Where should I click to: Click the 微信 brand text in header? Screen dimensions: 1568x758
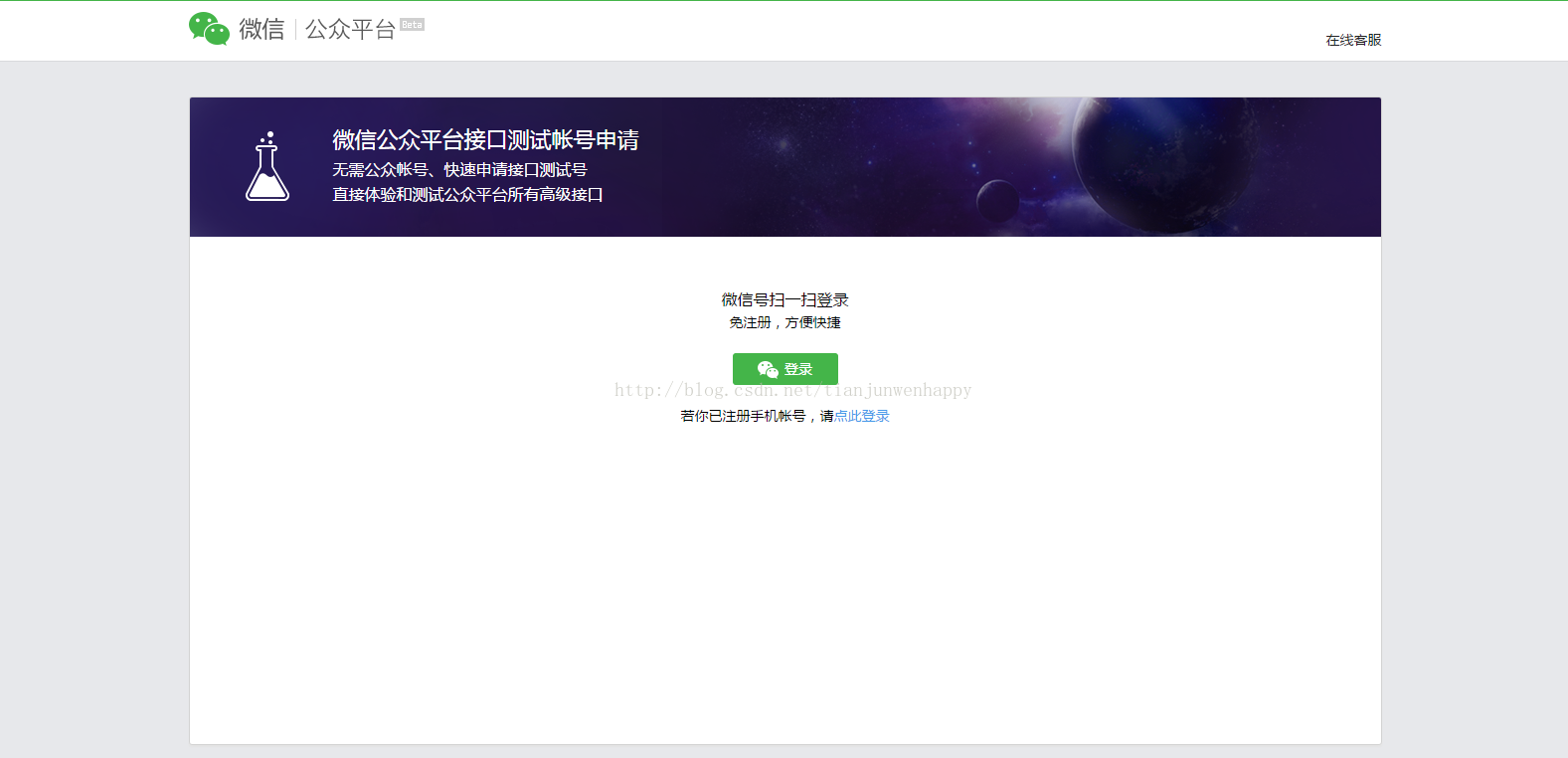point(261,29)
